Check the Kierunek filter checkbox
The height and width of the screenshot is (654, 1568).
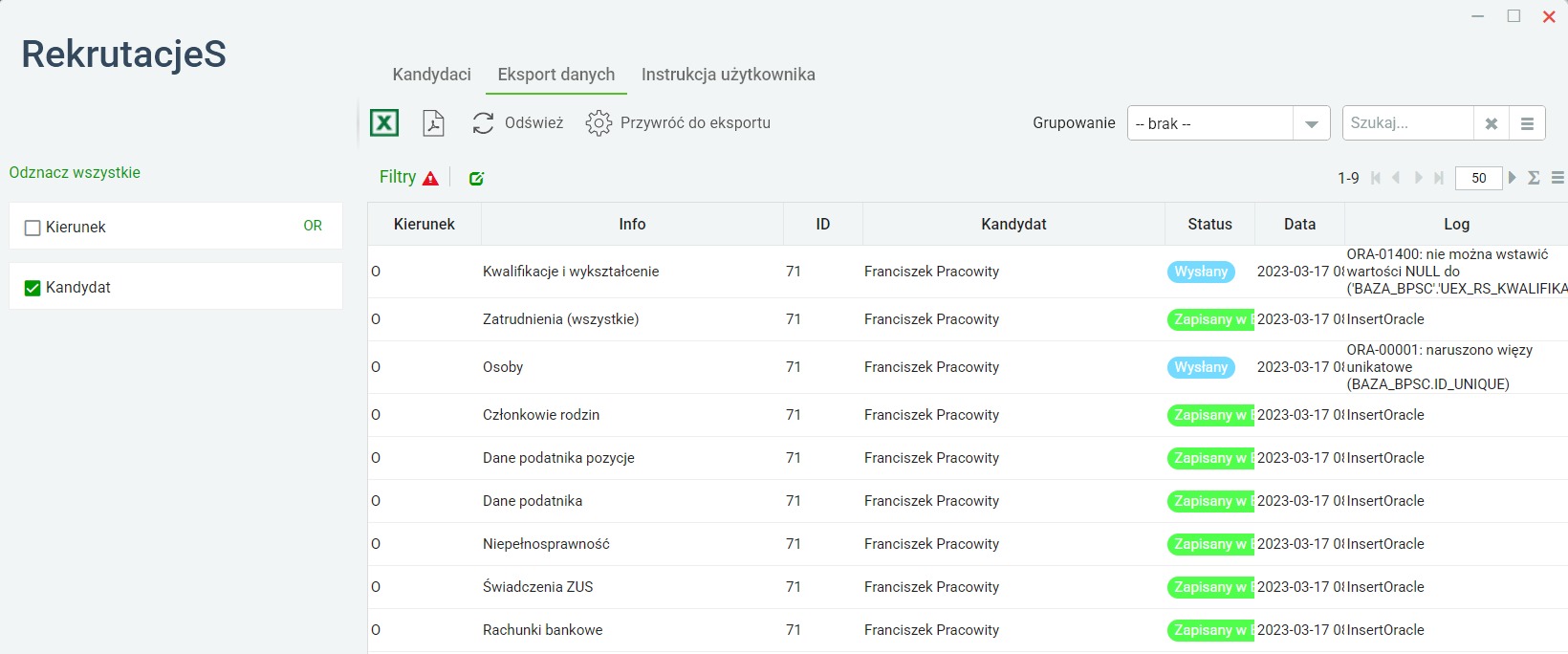click(33, 228)
